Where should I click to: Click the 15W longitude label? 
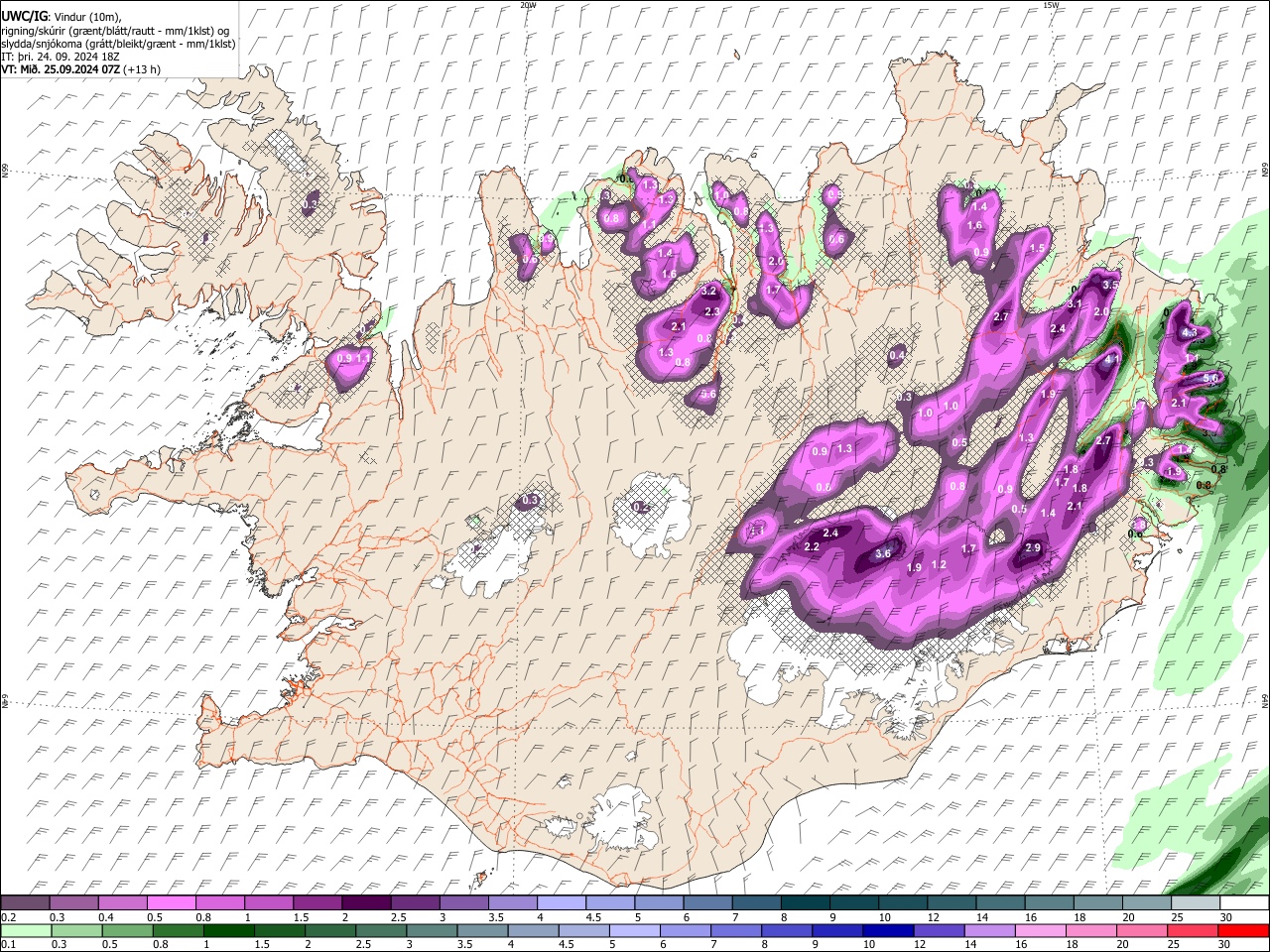click(x=1051, y=5)
